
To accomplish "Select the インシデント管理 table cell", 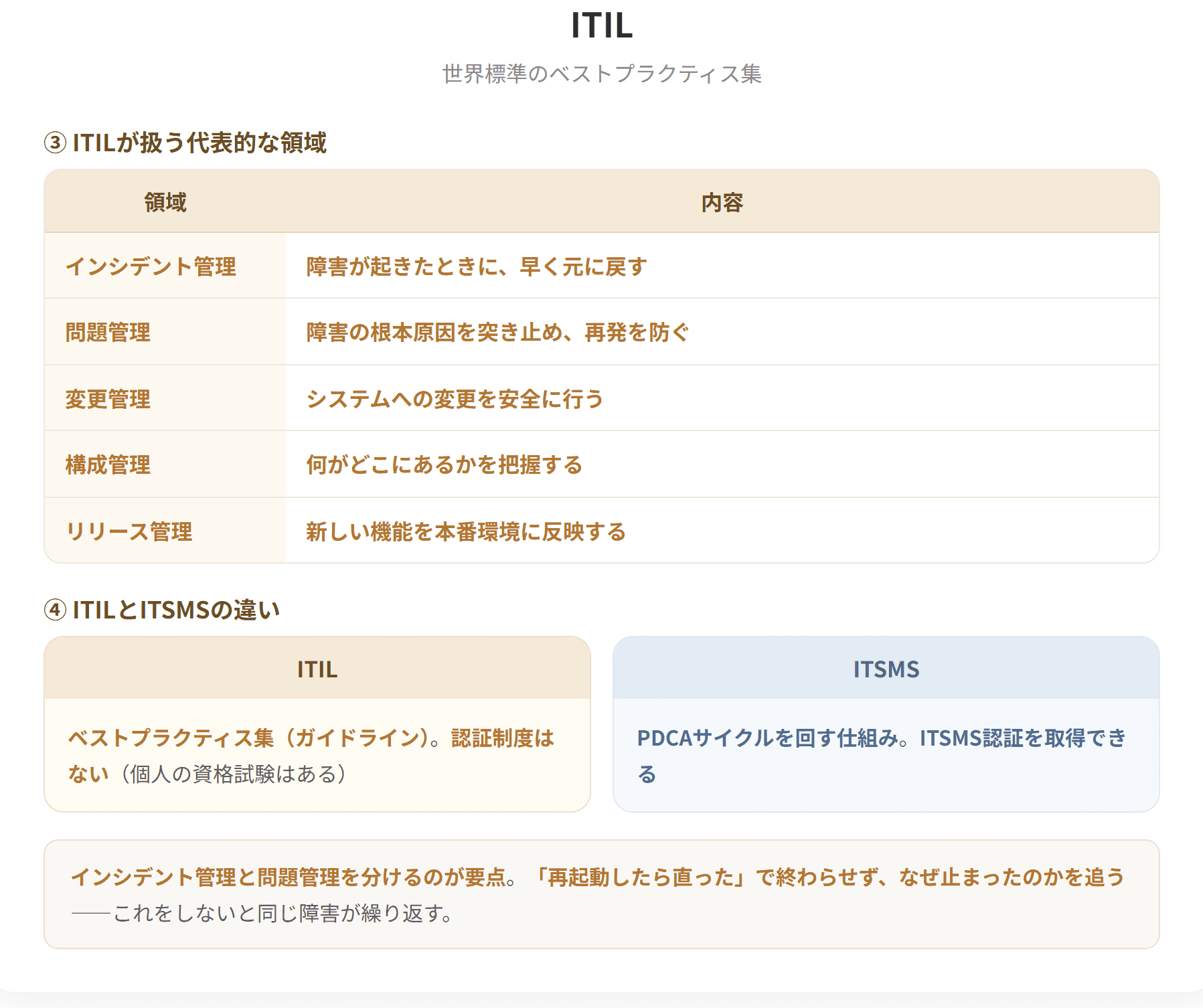I will [165, 266].
